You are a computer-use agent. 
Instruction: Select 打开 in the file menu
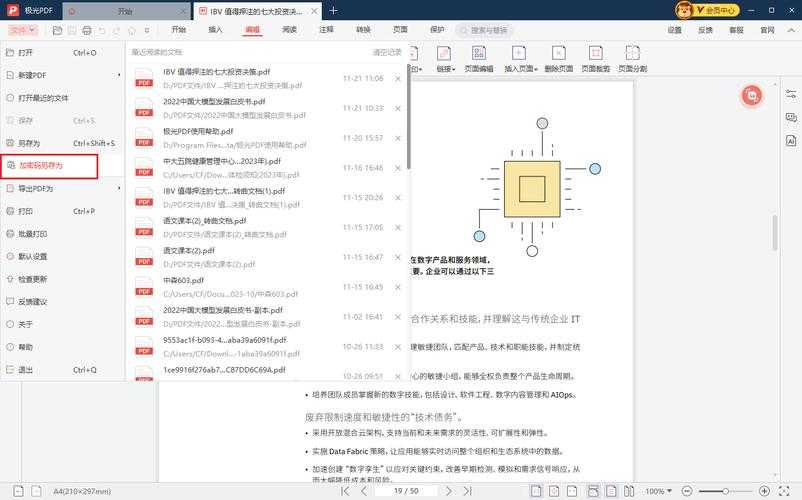tap(62, 53)
